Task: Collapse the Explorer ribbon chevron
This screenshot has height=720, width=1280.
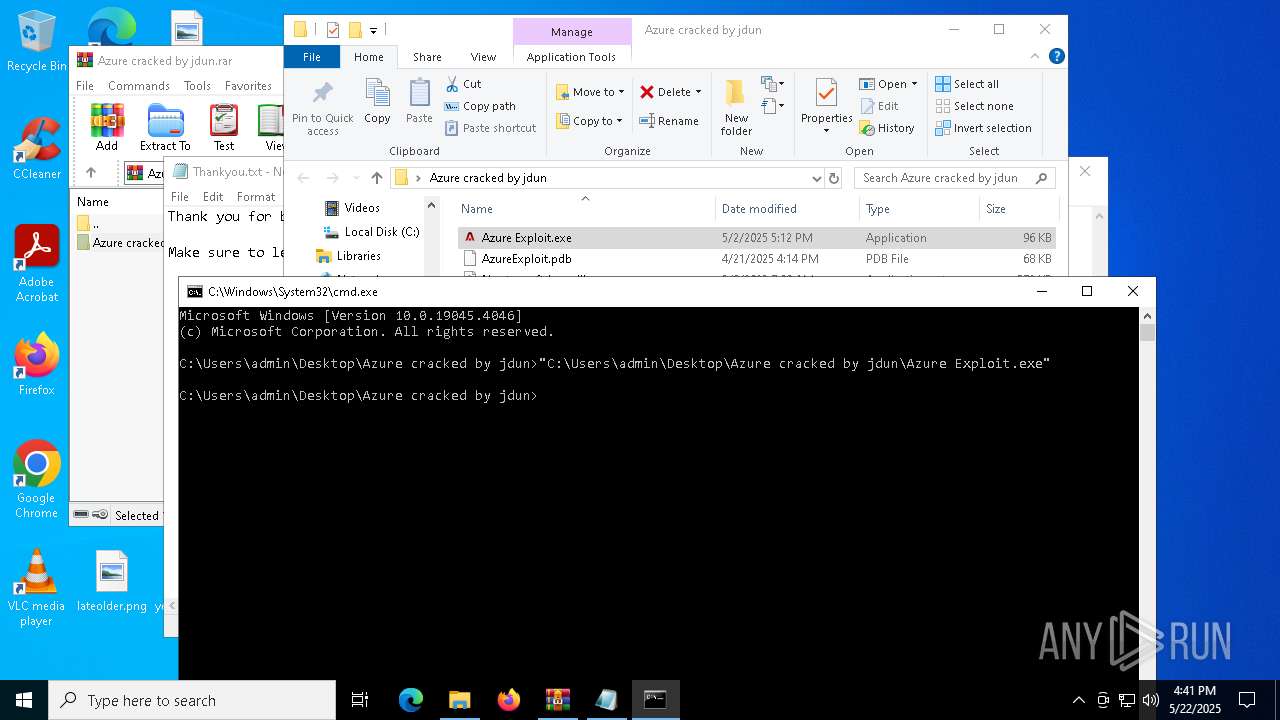Action: (x=1036, y=57)
